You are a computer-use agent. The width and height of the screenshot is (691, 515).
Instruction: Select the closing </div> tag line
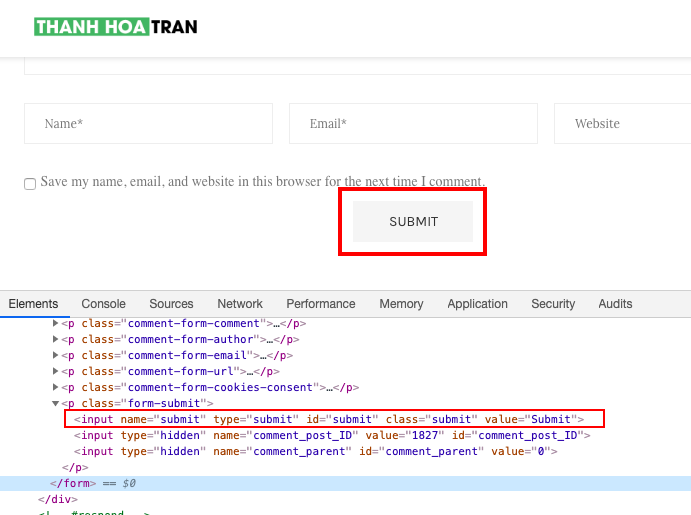pos(58,499)
